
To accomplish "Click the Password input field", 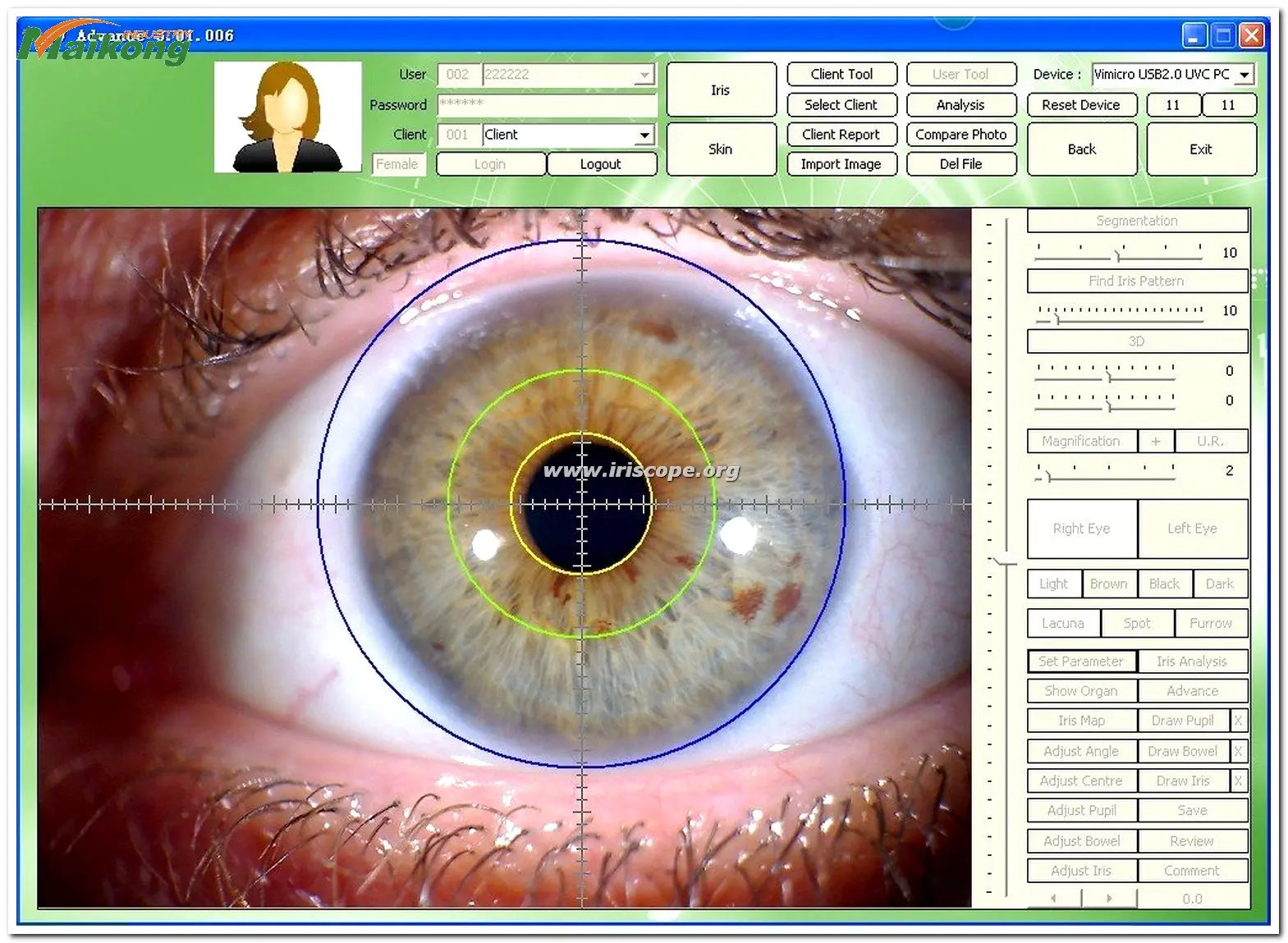I will [x=547, y=104].
